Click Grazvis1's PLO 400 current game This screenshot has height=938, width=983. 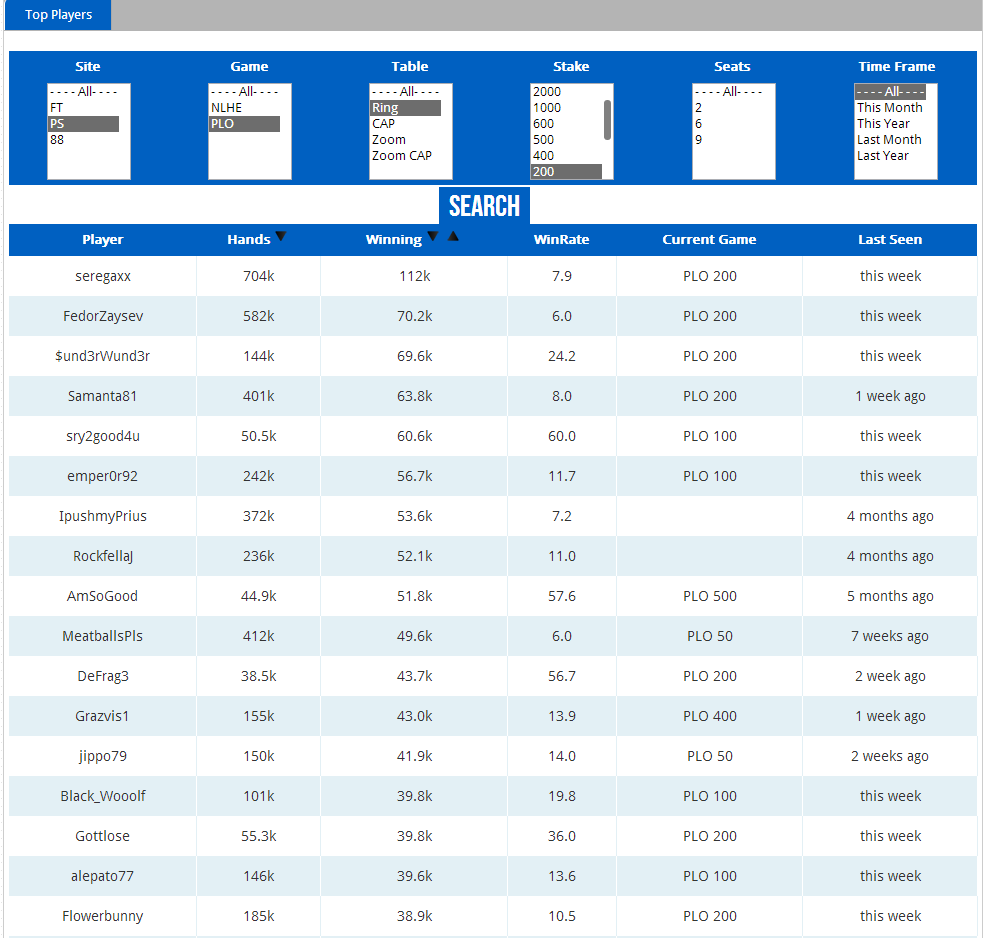point(710,716)
